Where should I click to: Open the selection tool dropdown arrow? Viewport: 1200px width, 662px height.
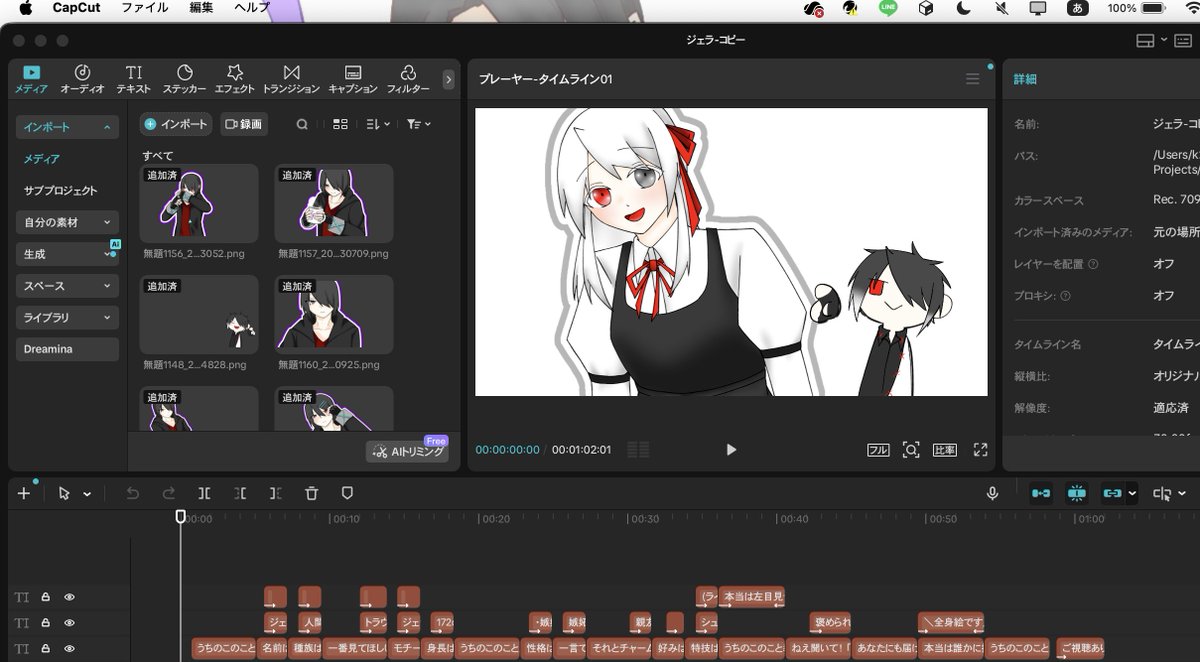87,494
